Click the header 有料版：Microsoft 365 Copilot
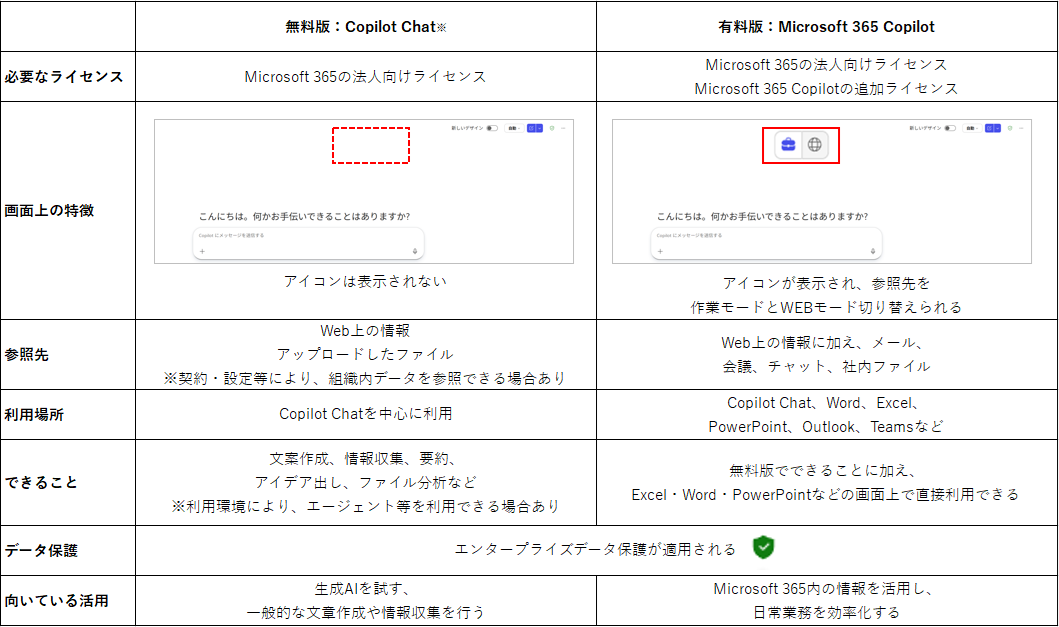Image resolution: width=1059 pixels, height=627 pixels. click(826, 27)
